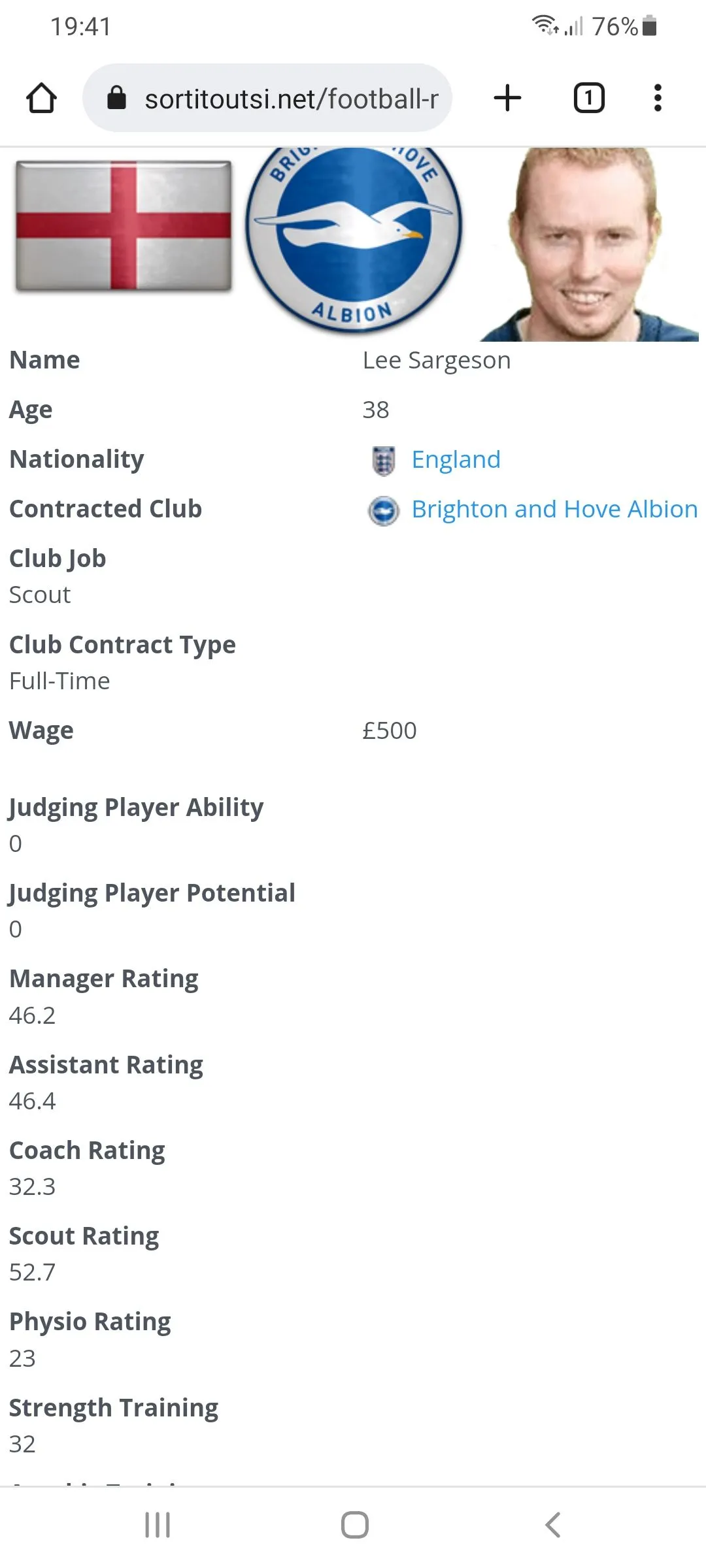Open the three-dot browser menu

pos(658,99)
